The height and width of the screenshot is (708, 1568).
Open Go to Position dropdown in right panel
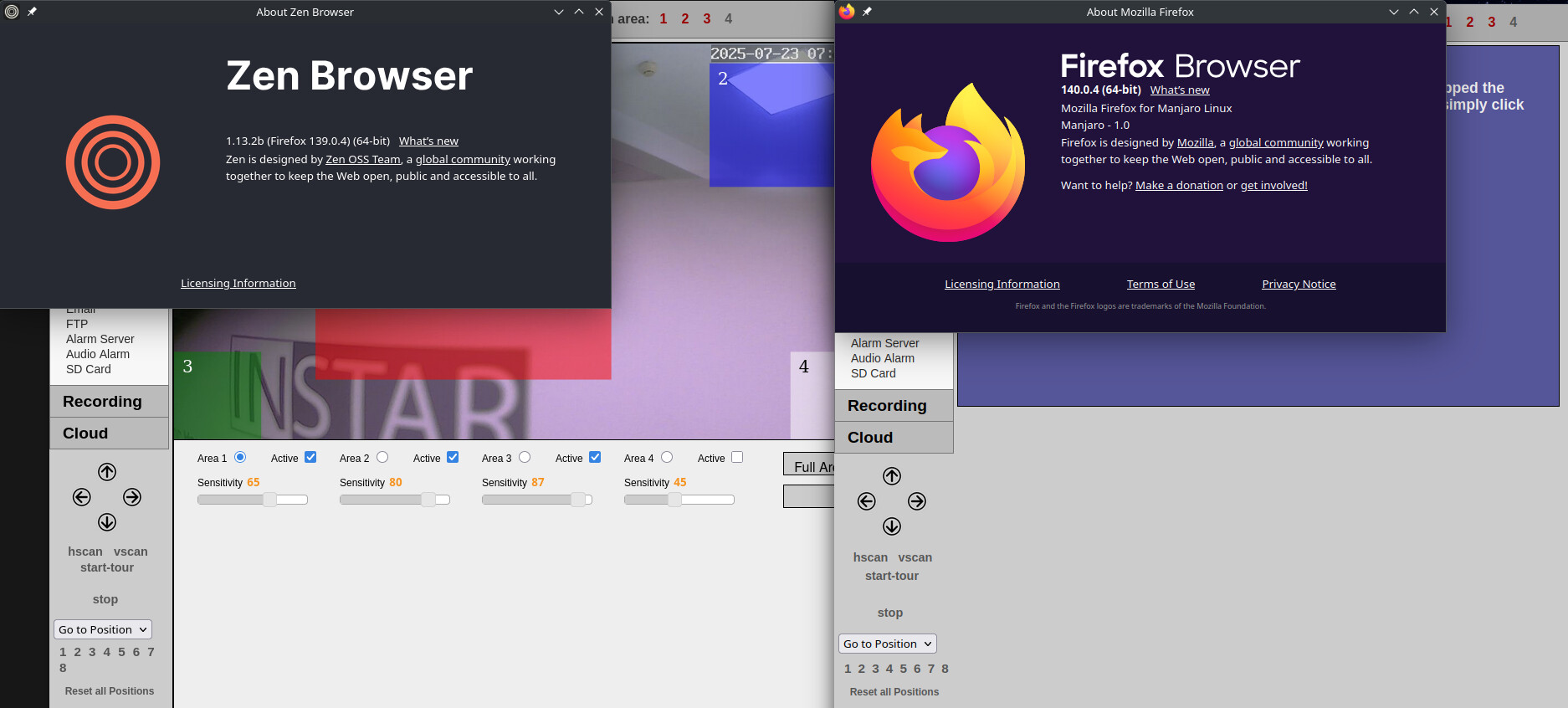point(888,644)
